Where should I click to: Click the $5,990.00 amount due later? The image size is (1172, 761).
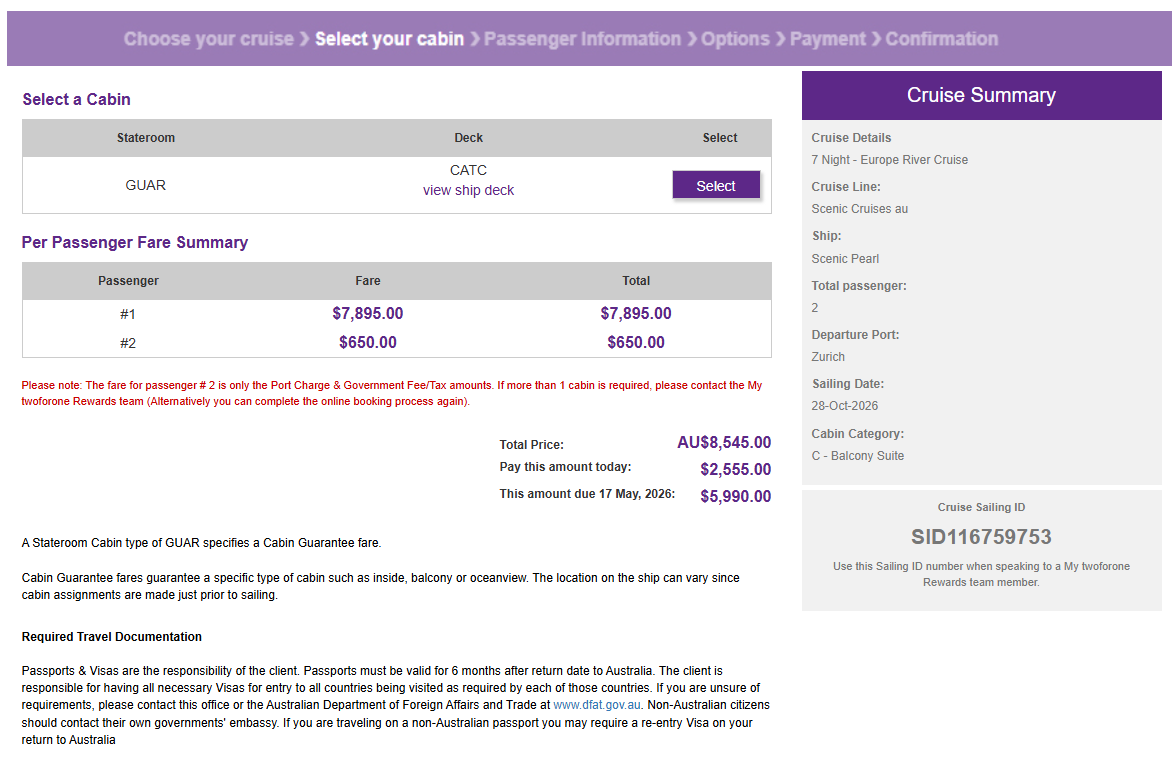pyautogui.click(x=735, y=496)
